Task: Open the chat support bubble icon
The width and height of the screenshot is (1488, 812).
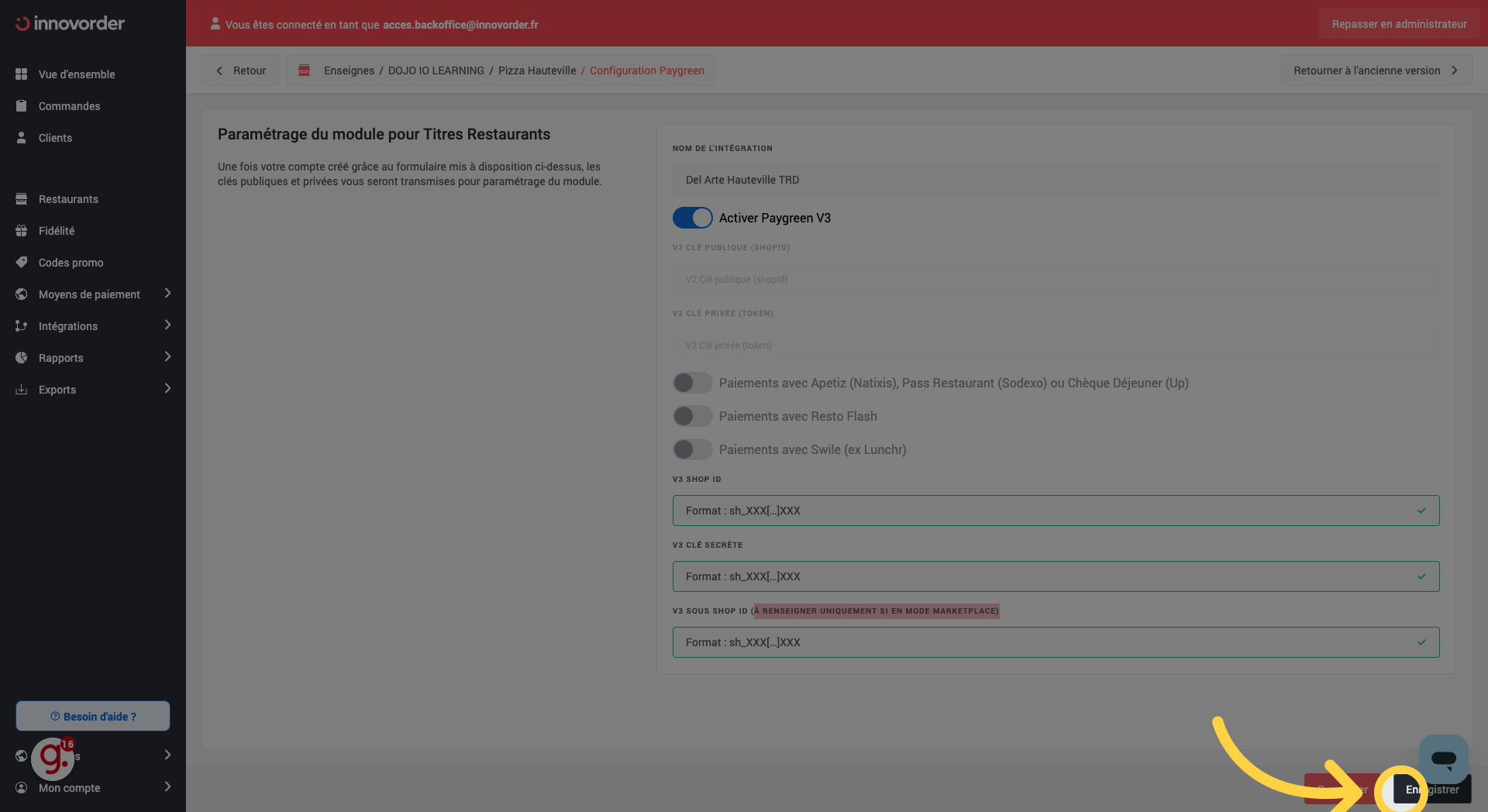Action: pyautogui.click(x=1443, y=759)
